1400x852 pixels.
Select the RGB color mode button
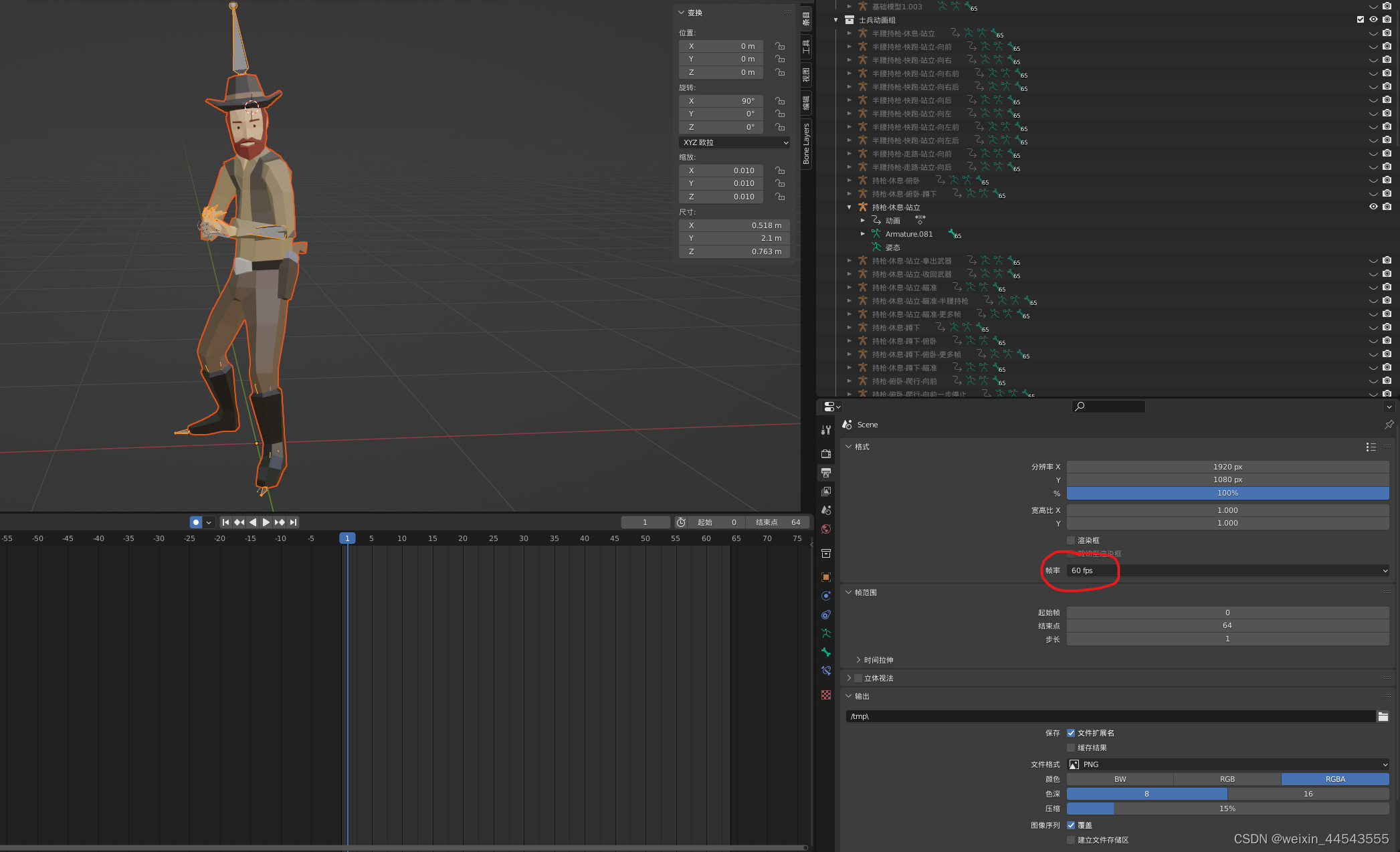1227,779
